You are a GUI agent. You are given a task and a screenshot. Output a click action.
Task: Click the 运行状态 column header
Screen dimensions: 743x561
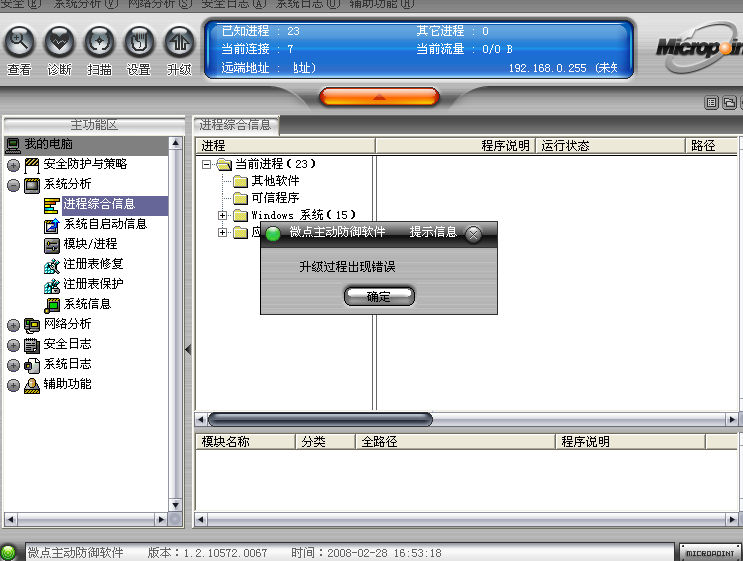611,146
